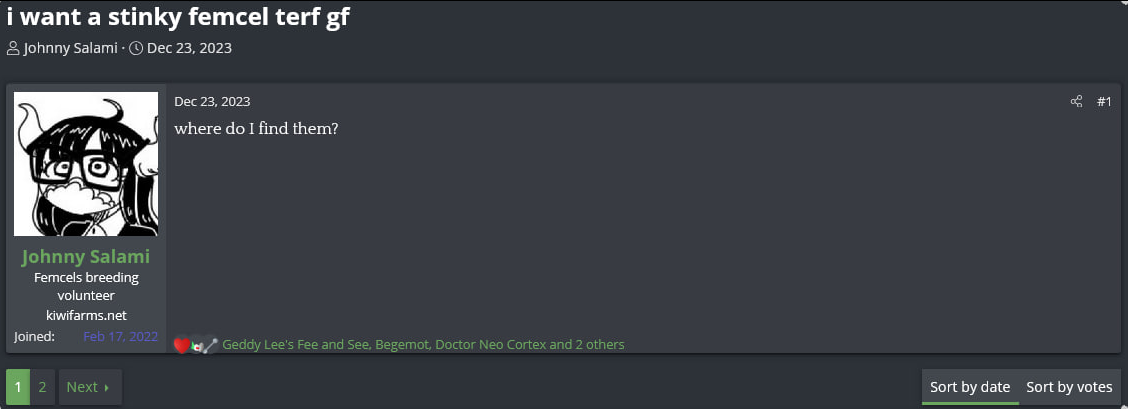Click the bone-shaped reaction icon
1128x409 pixels.
coord(211,346)
